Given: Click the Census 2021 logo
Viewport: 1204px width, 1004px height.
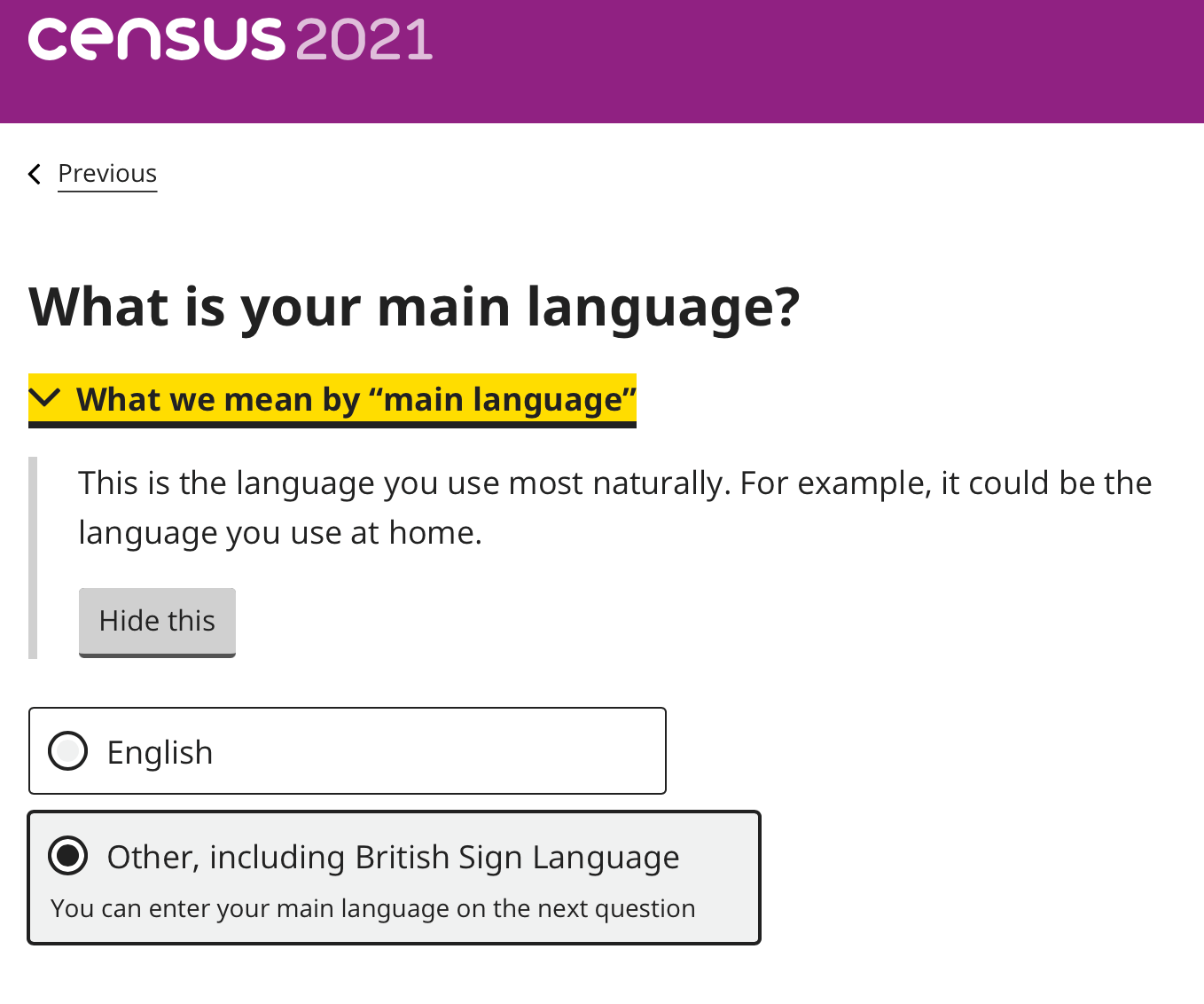Looking at the screenshot, I should click(231, 40).
